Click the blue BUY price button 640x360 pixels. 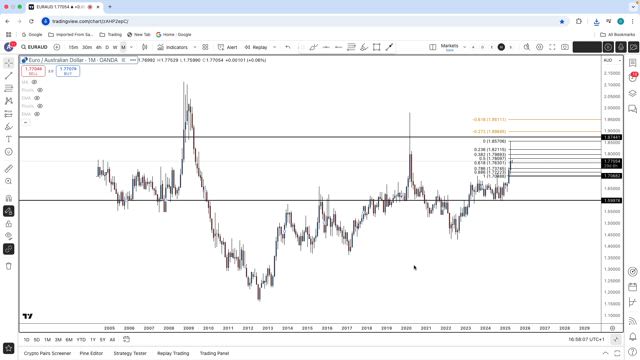pyautogui.click(x=68, y=71)
